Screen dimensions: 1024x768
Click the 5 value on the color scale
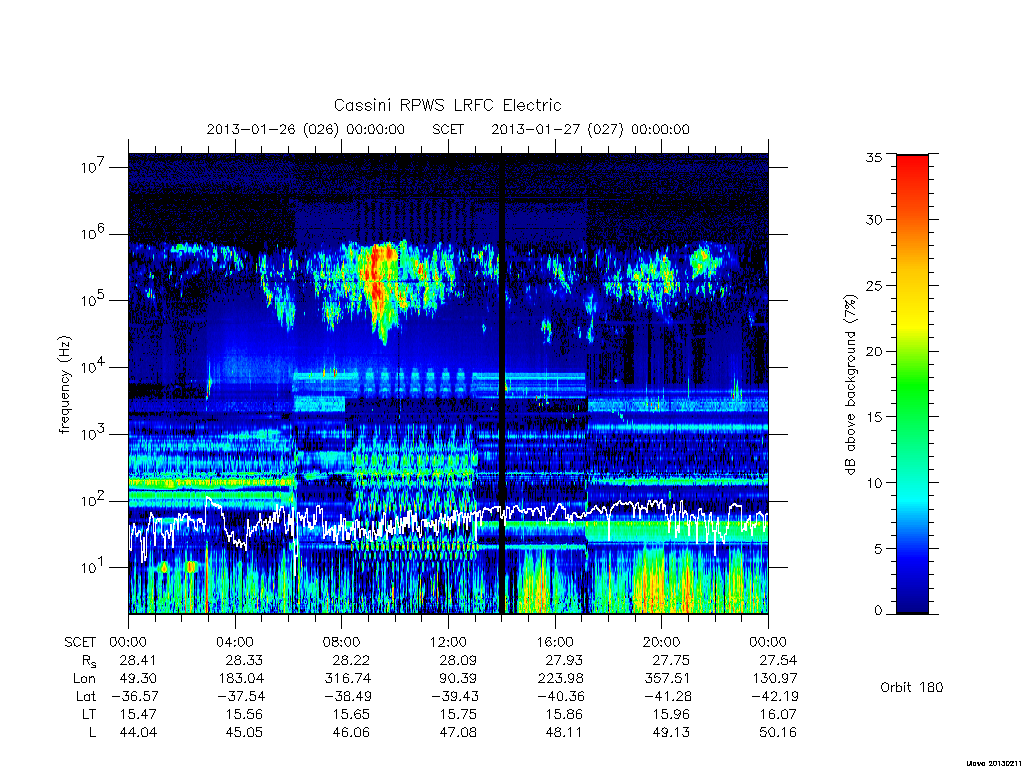tap(878, 549)
